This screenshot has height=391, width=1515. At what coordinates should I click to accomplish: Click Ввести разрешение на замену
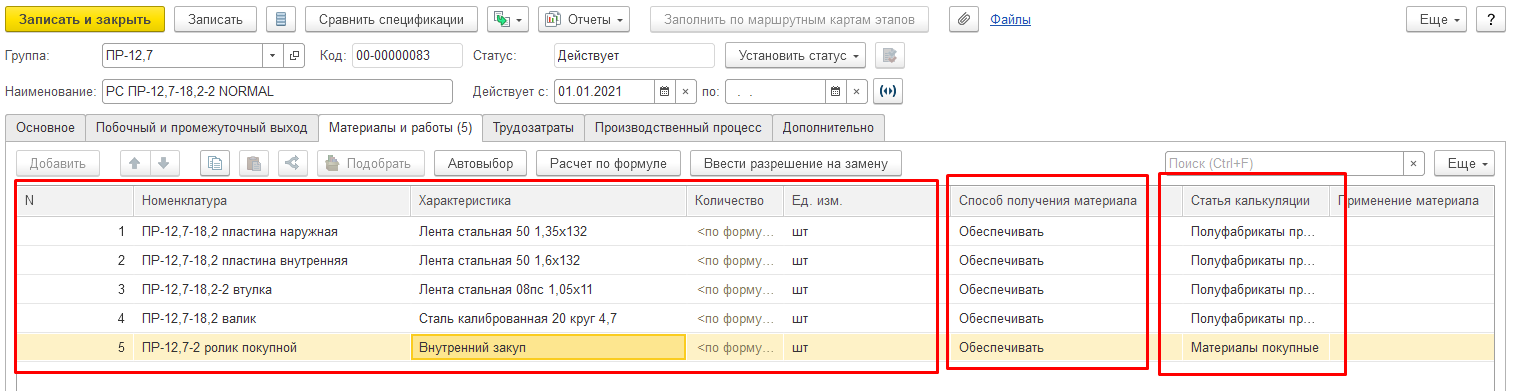click(796, 163)
